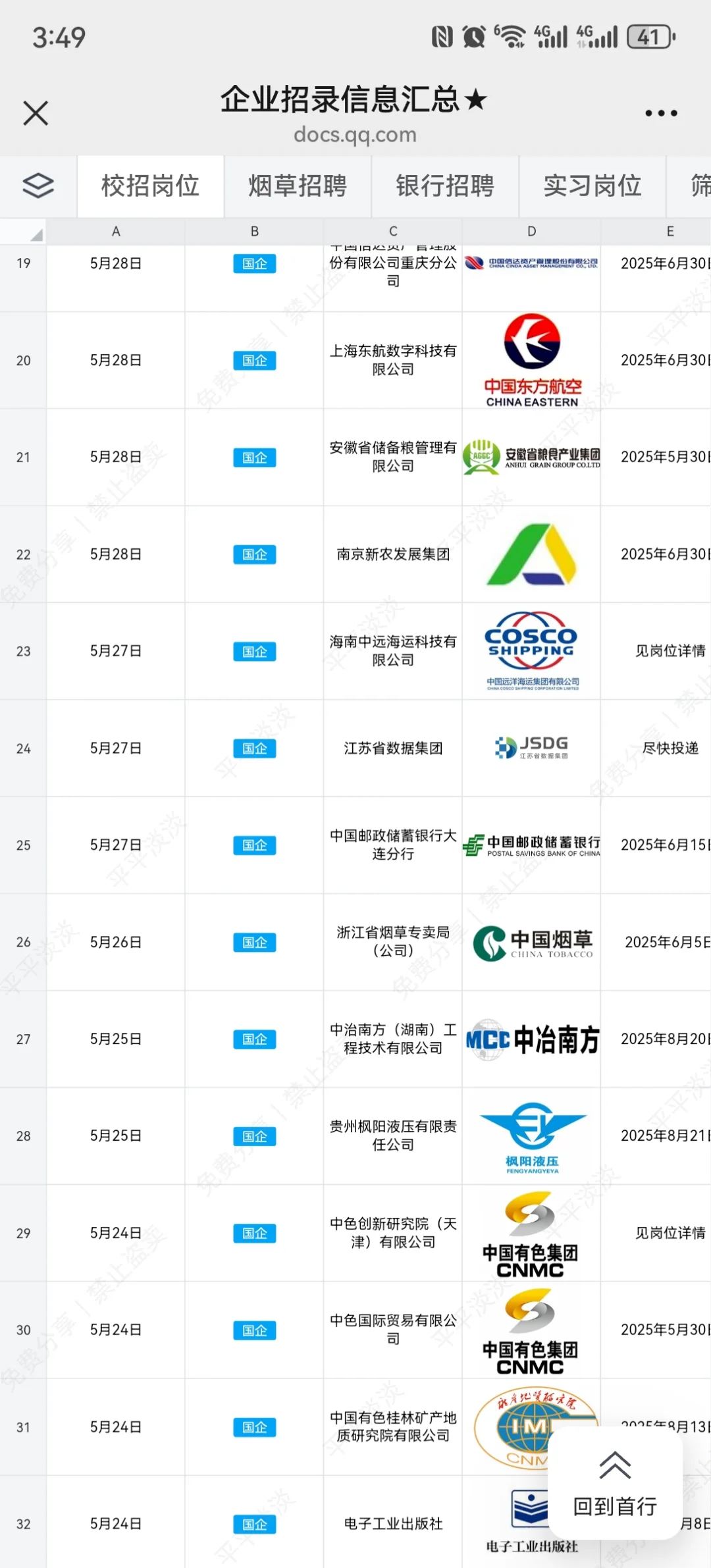Click the 国企 tag in row 31
Image resolution: width=711 pixels, height=1568 pixels.
tap(255, 1427)
